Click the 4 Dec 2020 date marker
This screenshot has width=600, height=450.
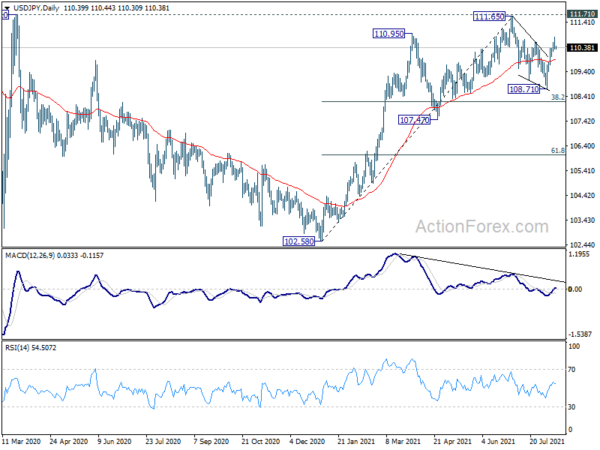307,441
